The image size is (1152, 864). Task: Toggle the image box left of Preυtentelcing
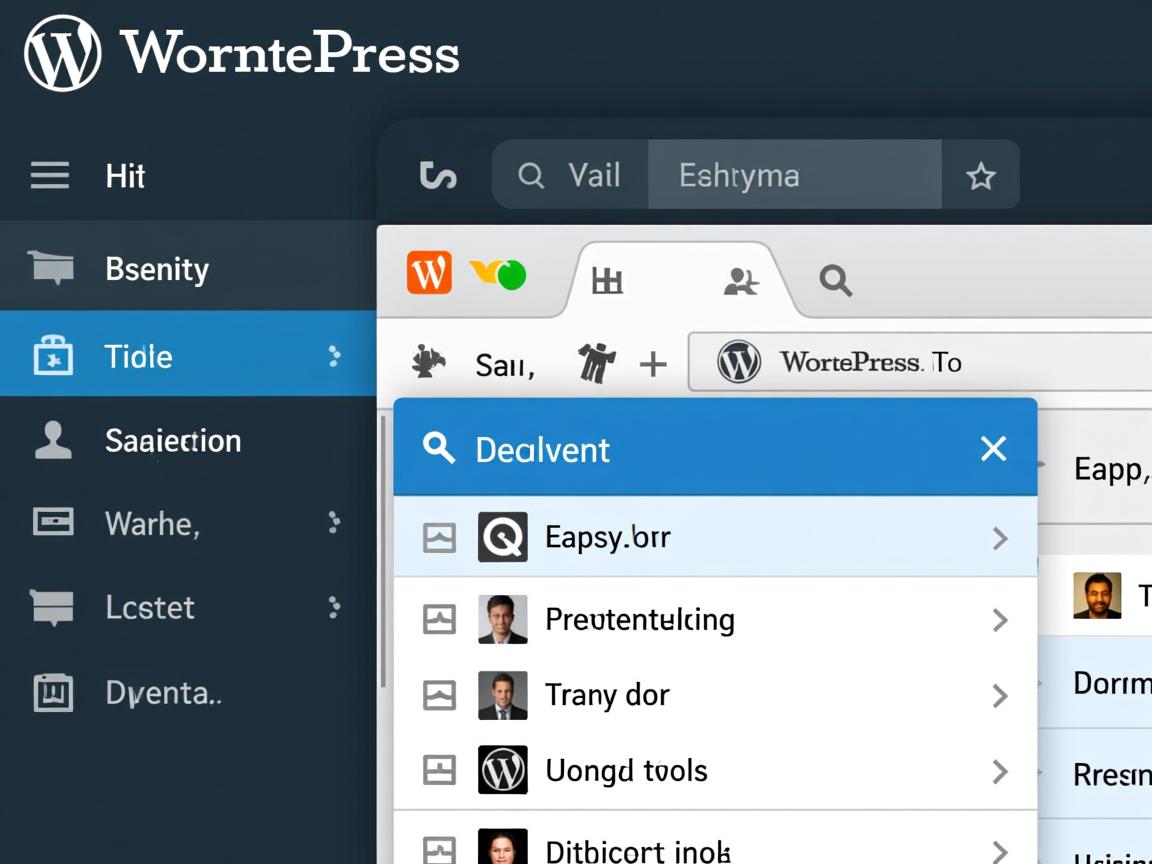click(x=439, y=620)
